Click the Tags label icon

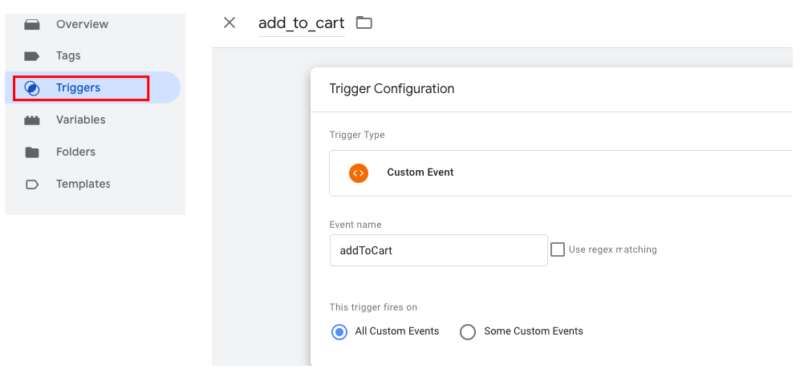coord(32,56)
